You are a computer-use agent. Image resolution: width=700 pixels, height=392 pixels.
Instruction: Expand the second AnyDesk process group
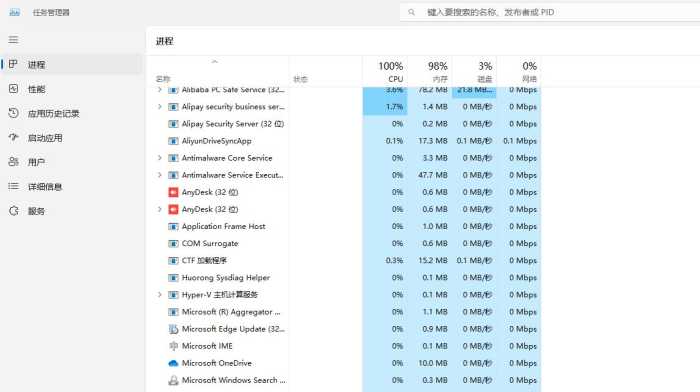click(159, 209)
